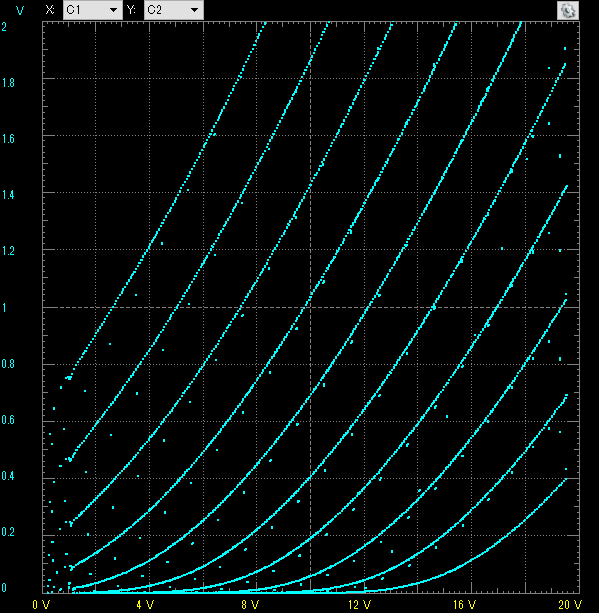Screen dimensions: 599x613
Task: Open the Y axis channel C2 dropdown
Action: coord(174,10)
